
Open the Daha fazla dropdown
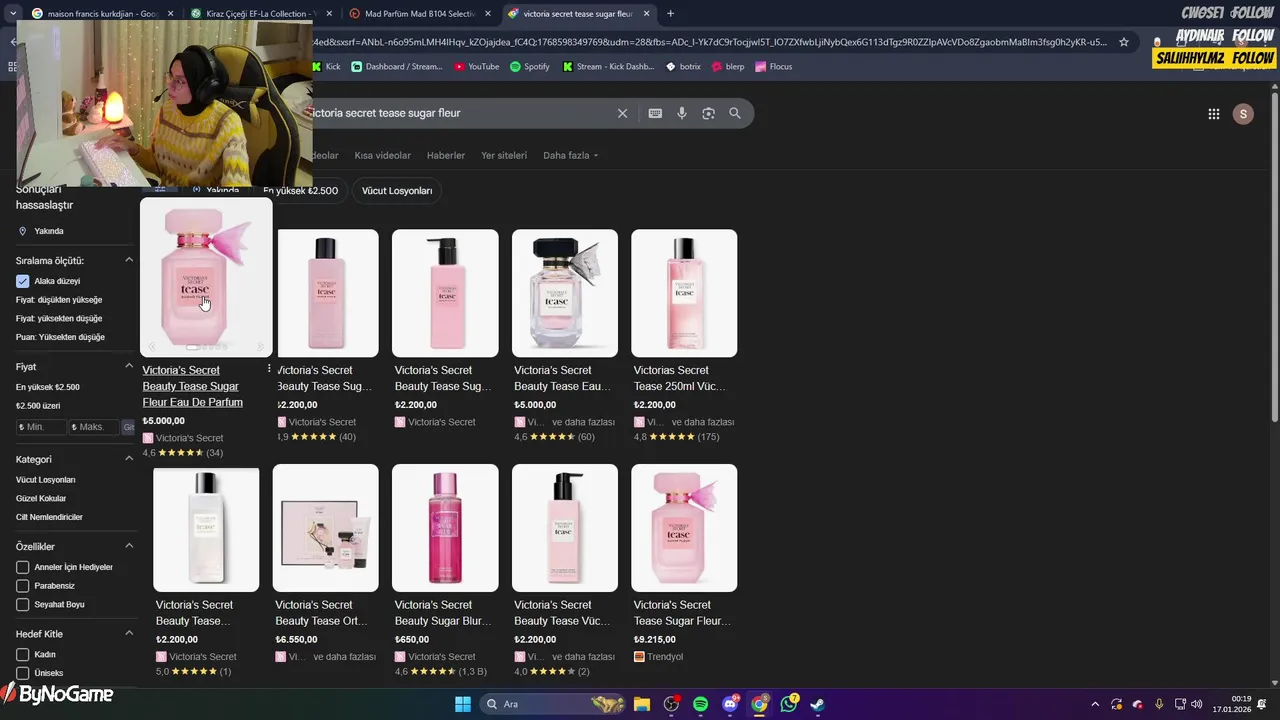click(x=570, y=156)
